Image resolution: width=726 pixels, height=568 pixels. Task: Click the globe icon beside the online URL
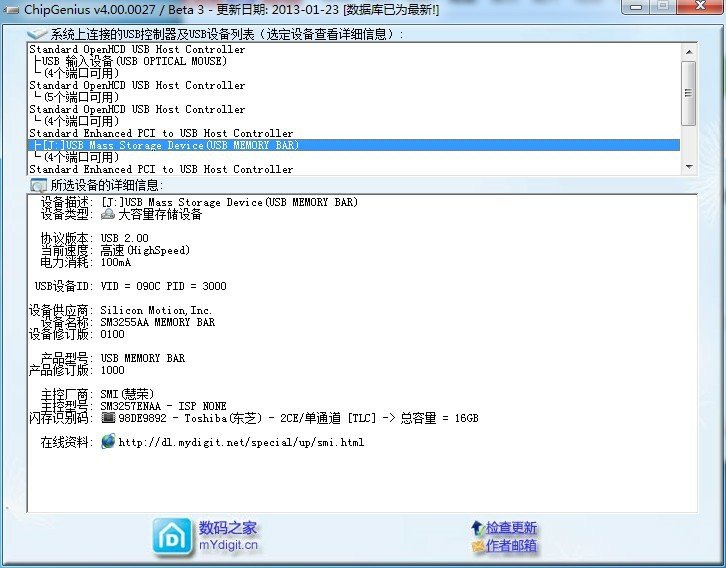tap(108, 441)
